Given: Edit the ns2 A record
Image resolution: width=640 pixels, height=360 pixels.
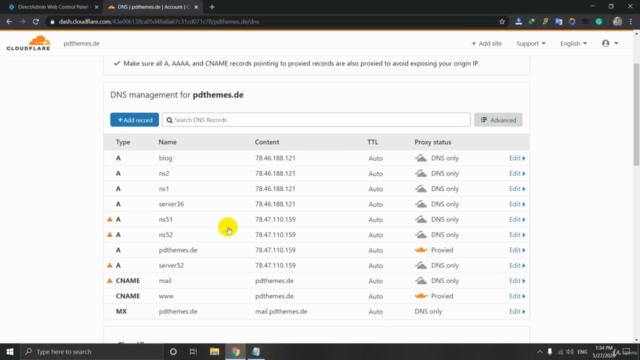Looking at the screenshot, I should (x=517, y=173).
